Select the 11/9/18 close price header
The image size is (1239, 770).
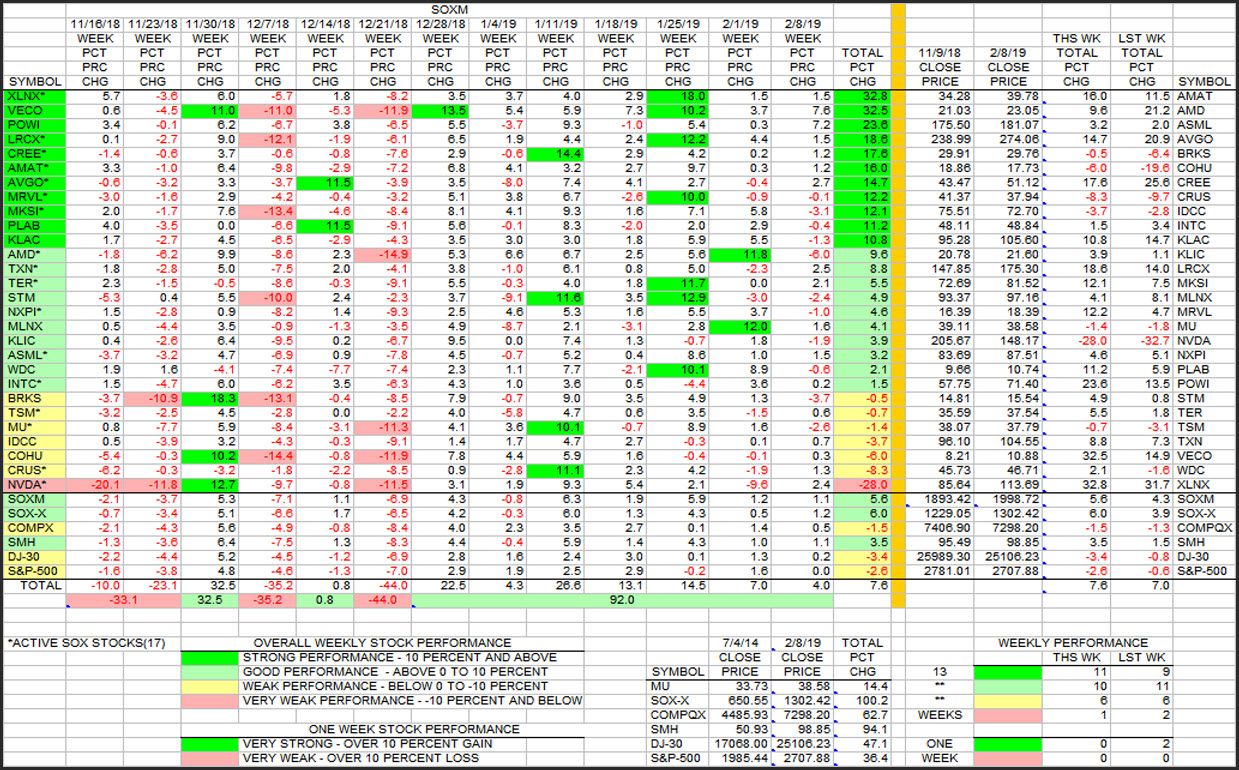pyautogui.click(x=941, y=53)
